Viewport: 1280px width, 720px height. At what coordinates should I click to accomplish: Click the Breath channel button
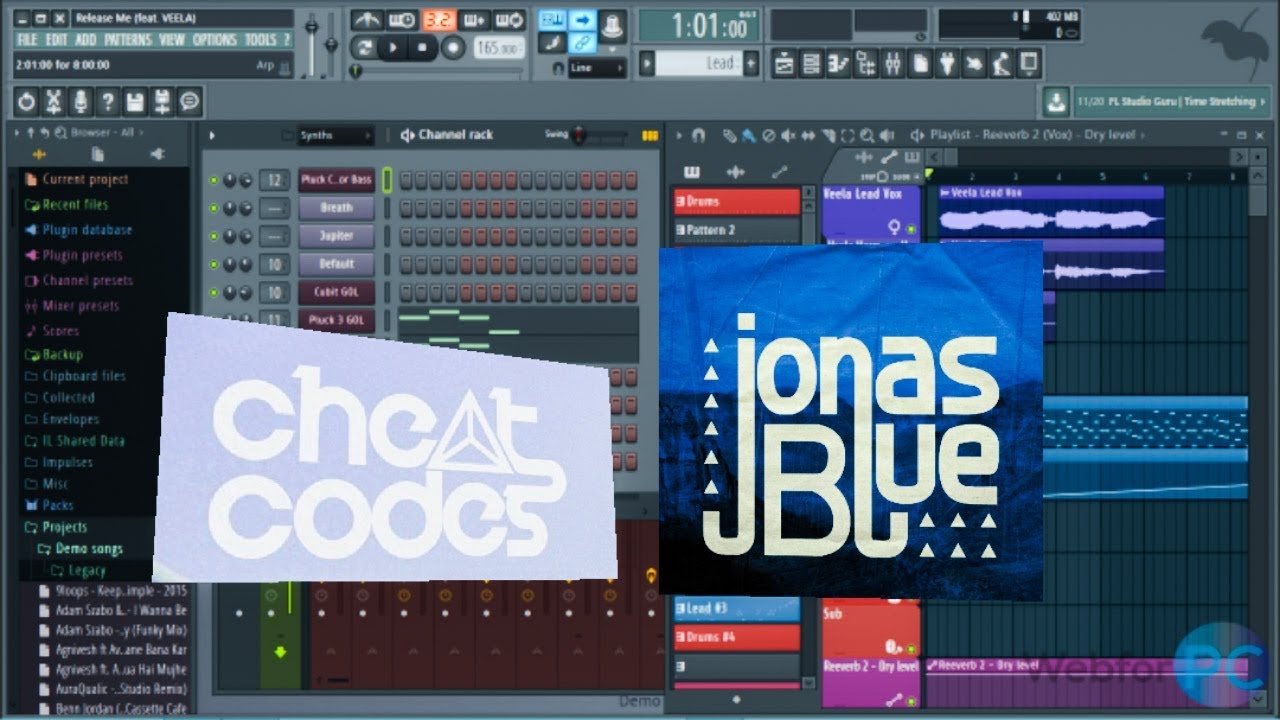point(336,208)
